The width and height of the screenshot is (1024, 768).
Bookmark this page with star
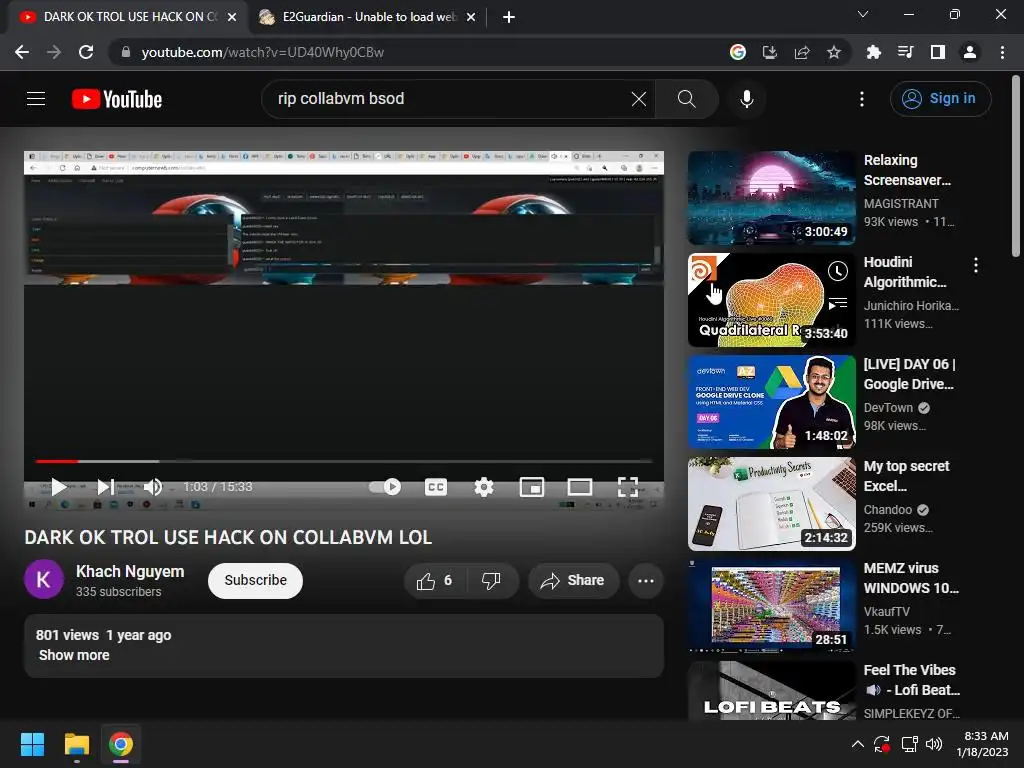pos(834,52)
